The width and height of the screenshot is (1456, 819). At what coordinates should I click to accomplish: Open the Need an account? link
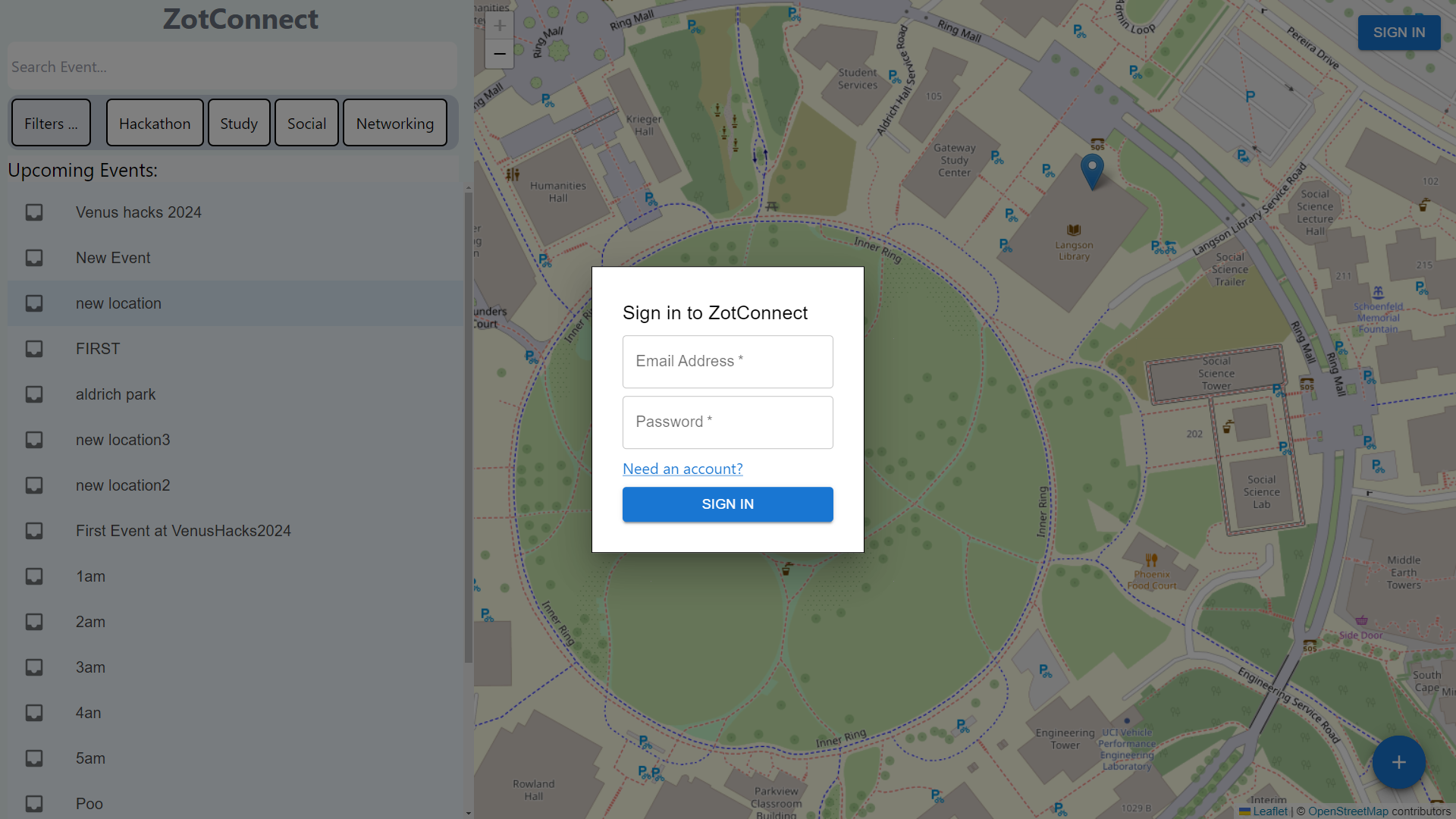coord(682,469)
